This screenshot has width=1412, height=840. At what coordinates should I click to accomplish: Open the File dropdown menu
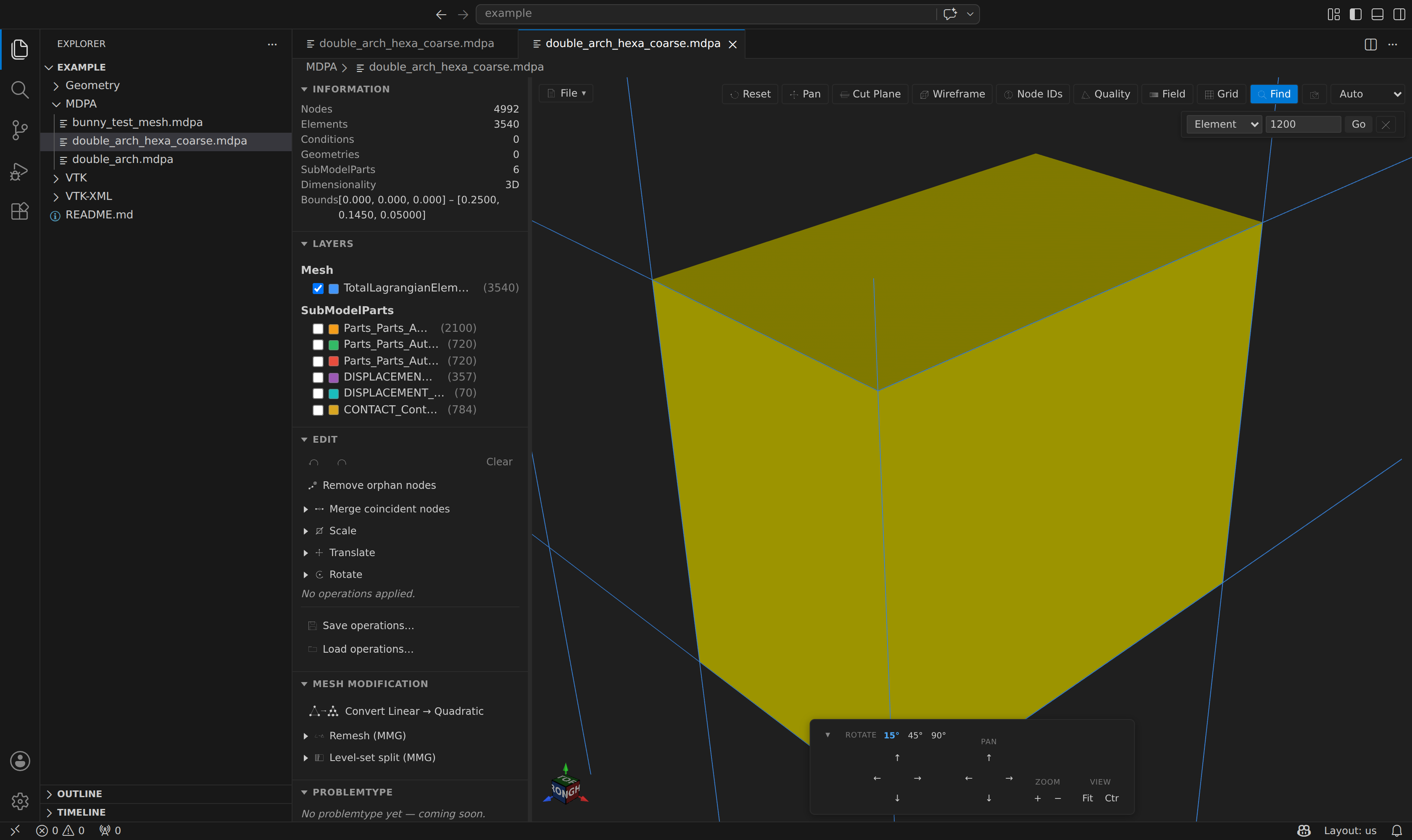click(x=566, y=93)
